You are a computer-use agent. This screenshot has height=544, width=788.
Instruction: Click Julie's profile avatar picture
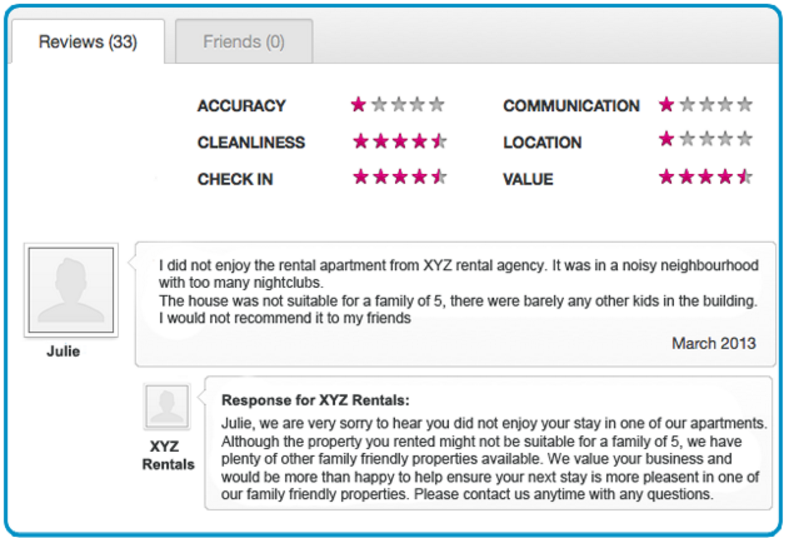click(x=71, y=290)
